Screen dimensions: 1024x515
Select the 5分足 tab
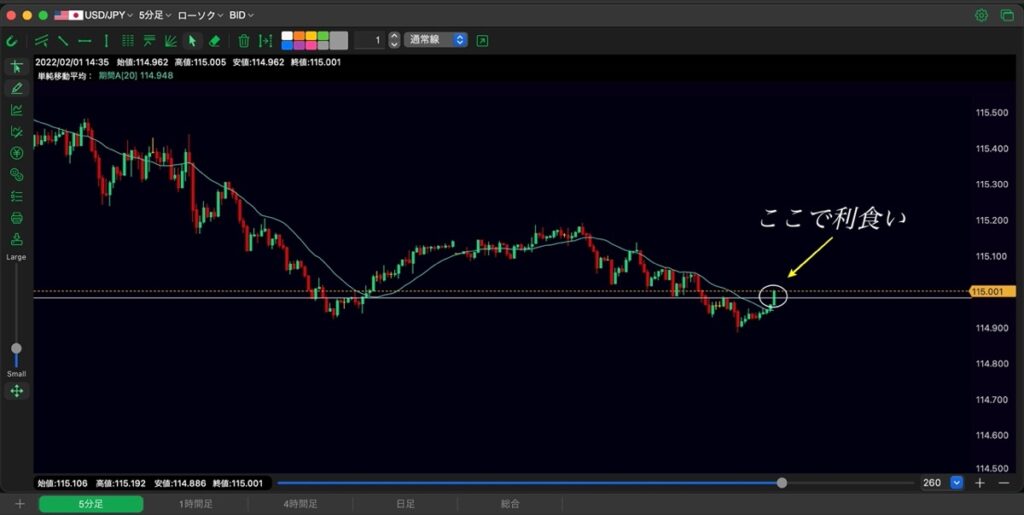(x=91, y=504)
